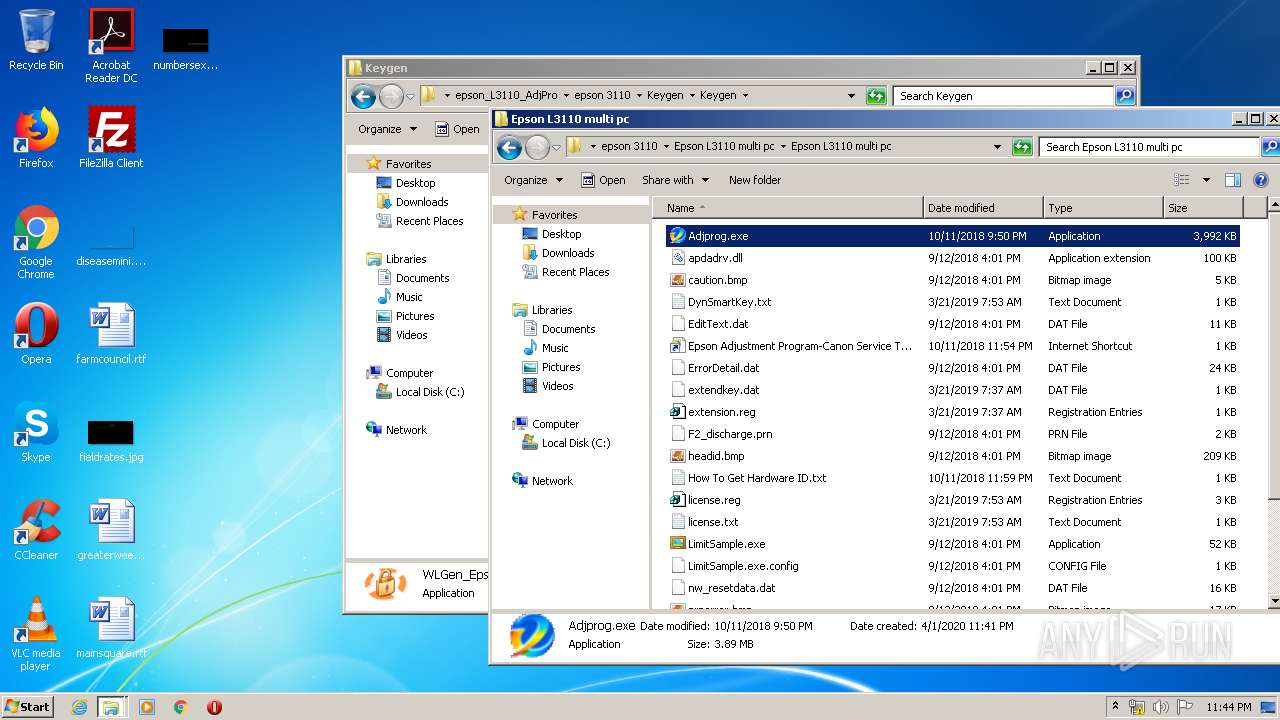This screenshot has width=1280, height=720.
Task: Open recent pages dropdown in Epson window
Action: pyautogui.click(x=556, y=148)
